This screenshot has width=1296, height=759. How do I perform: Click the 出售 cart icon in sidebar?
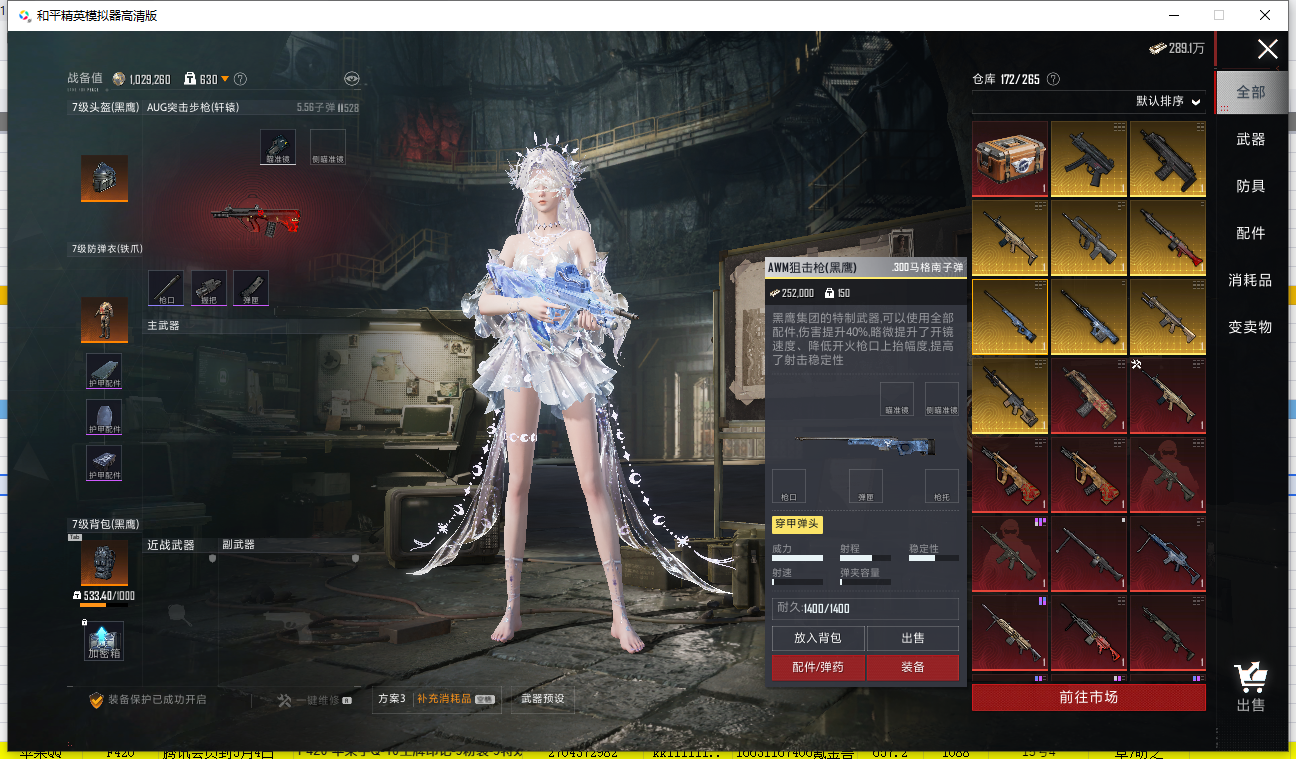point(1251,688)
